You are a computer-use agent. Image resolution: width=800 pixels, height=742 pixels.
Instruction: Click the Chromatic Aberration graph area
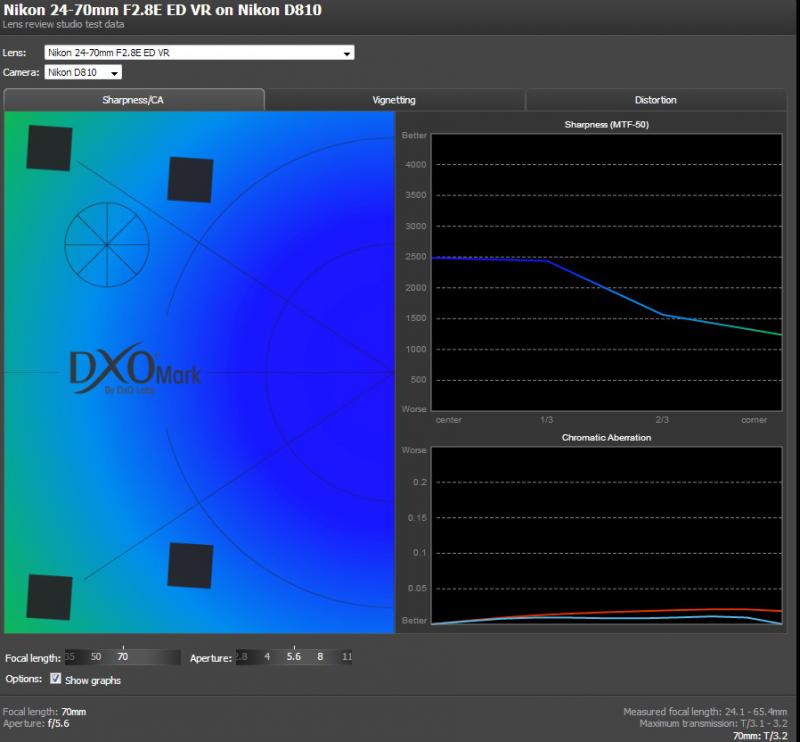coord(607,536)
